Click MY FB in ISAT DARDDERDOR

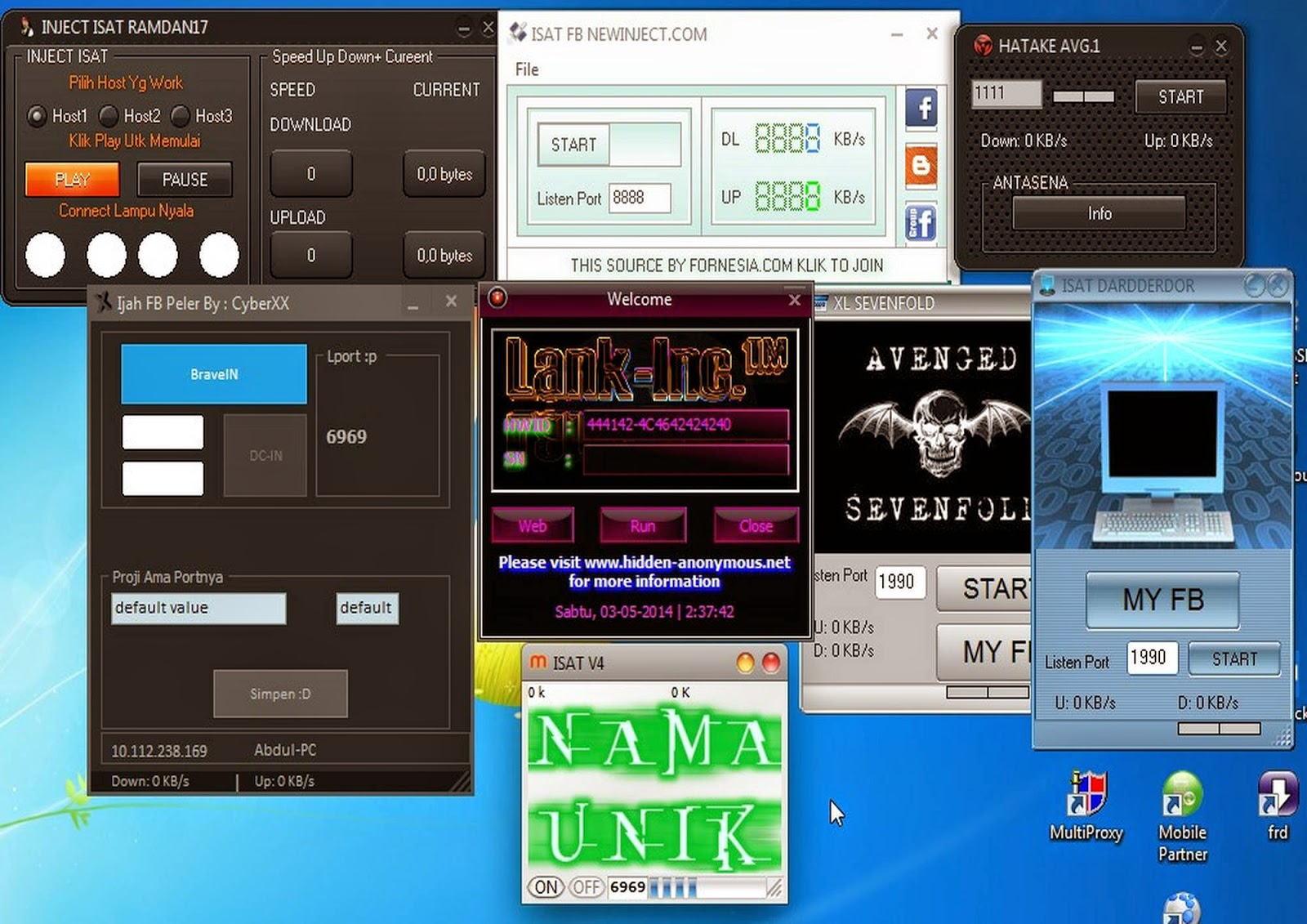1163,600
